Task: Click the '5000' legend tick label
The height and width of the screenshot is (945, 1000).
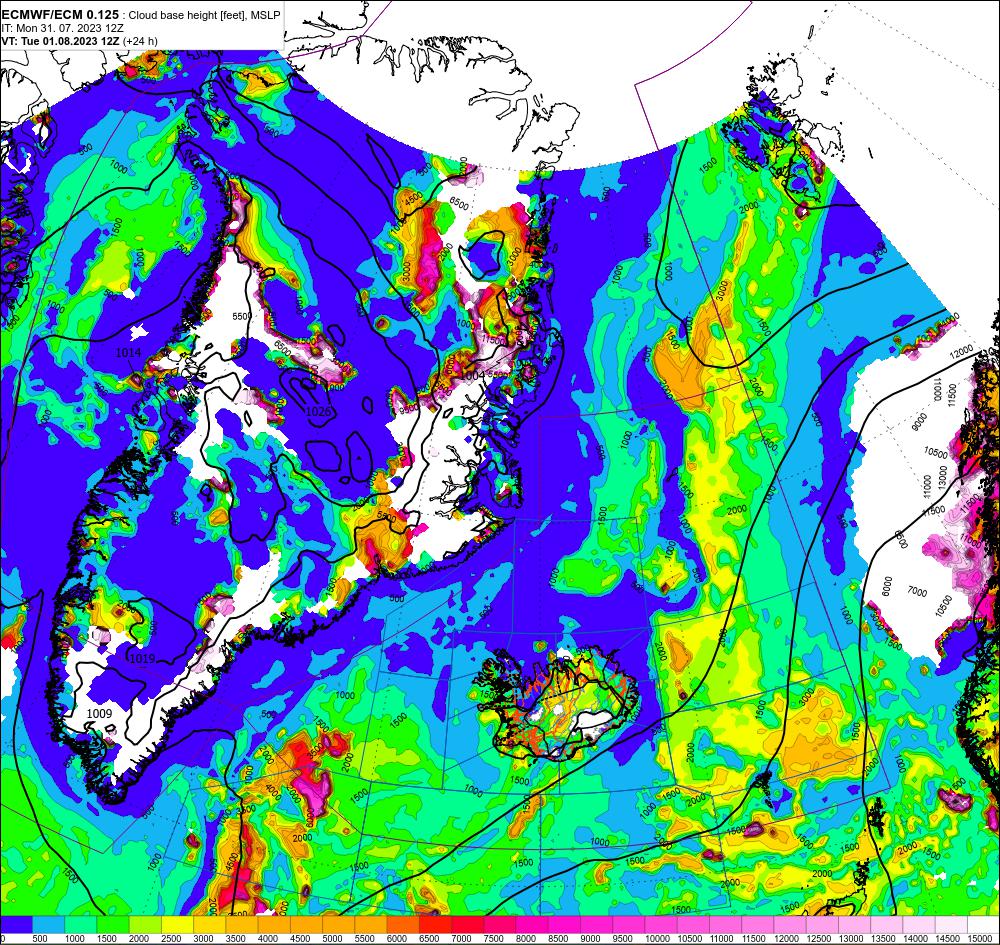Action: tap(334, 939)
